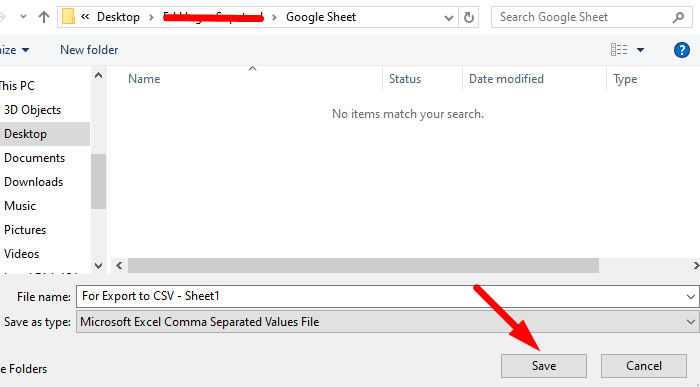
Task: Expand the address bar history dropdown
Action: pyautogui.click(x=449, y=18)
